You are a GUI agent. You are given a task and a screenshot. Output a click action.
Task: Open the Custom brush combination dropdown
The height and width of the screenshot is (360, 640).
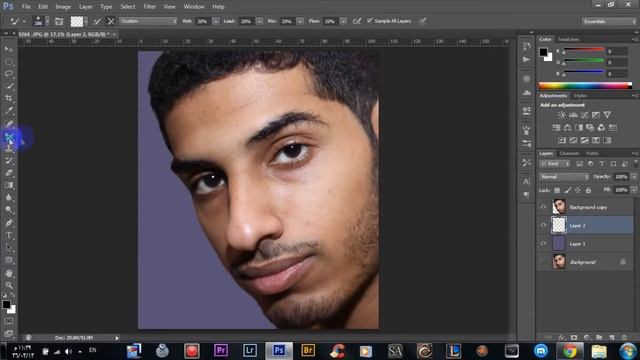[148, 21]
